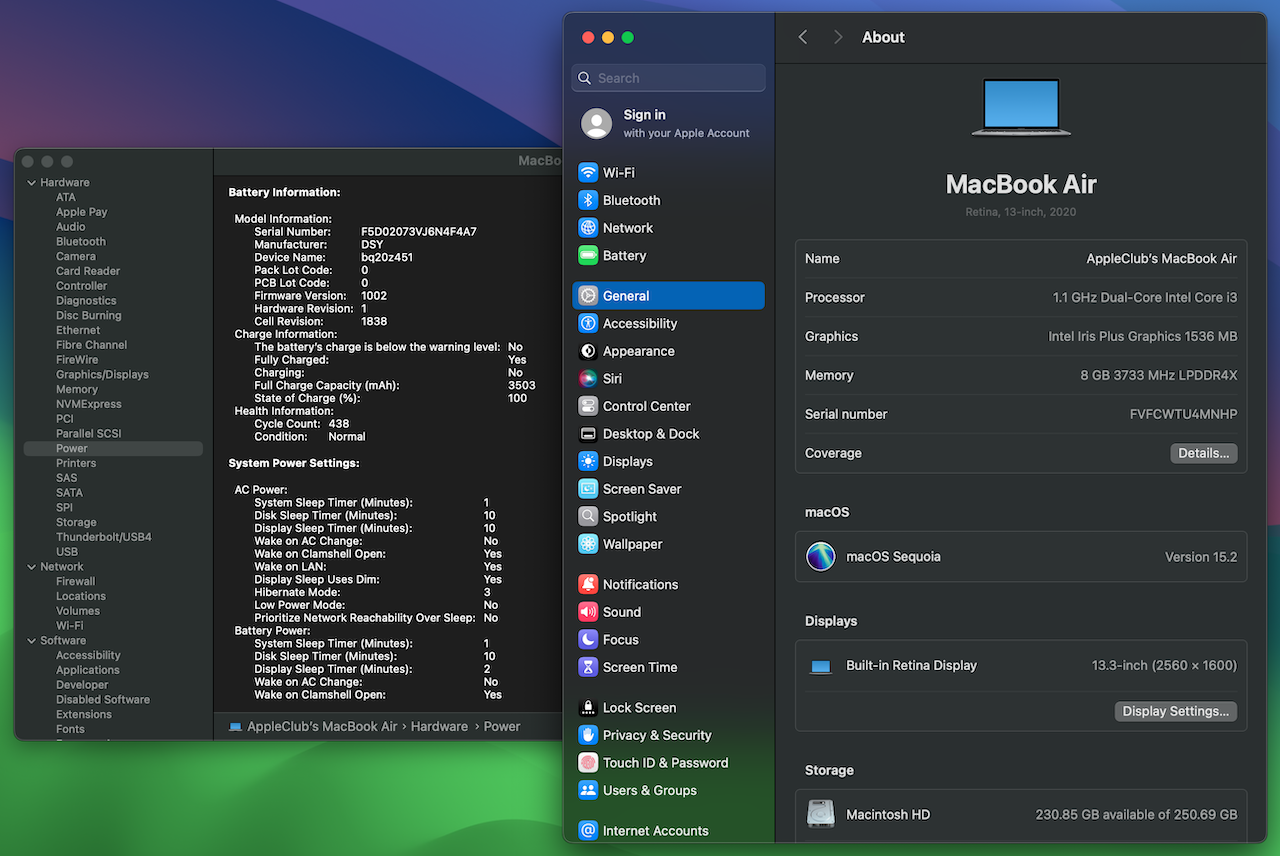Click the computer name AppleClub's MacBook Air

click(x=1162, y=258)
